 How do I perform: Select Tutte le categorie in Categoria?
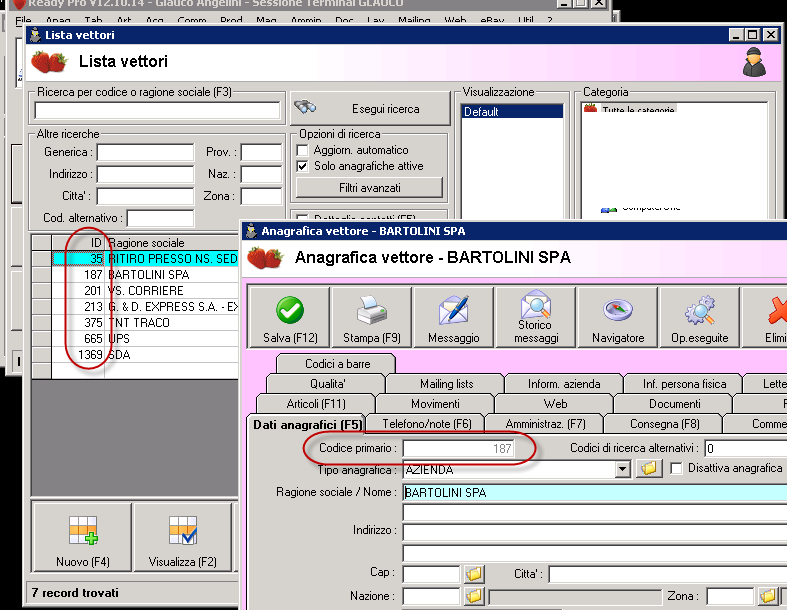point(638,108)
